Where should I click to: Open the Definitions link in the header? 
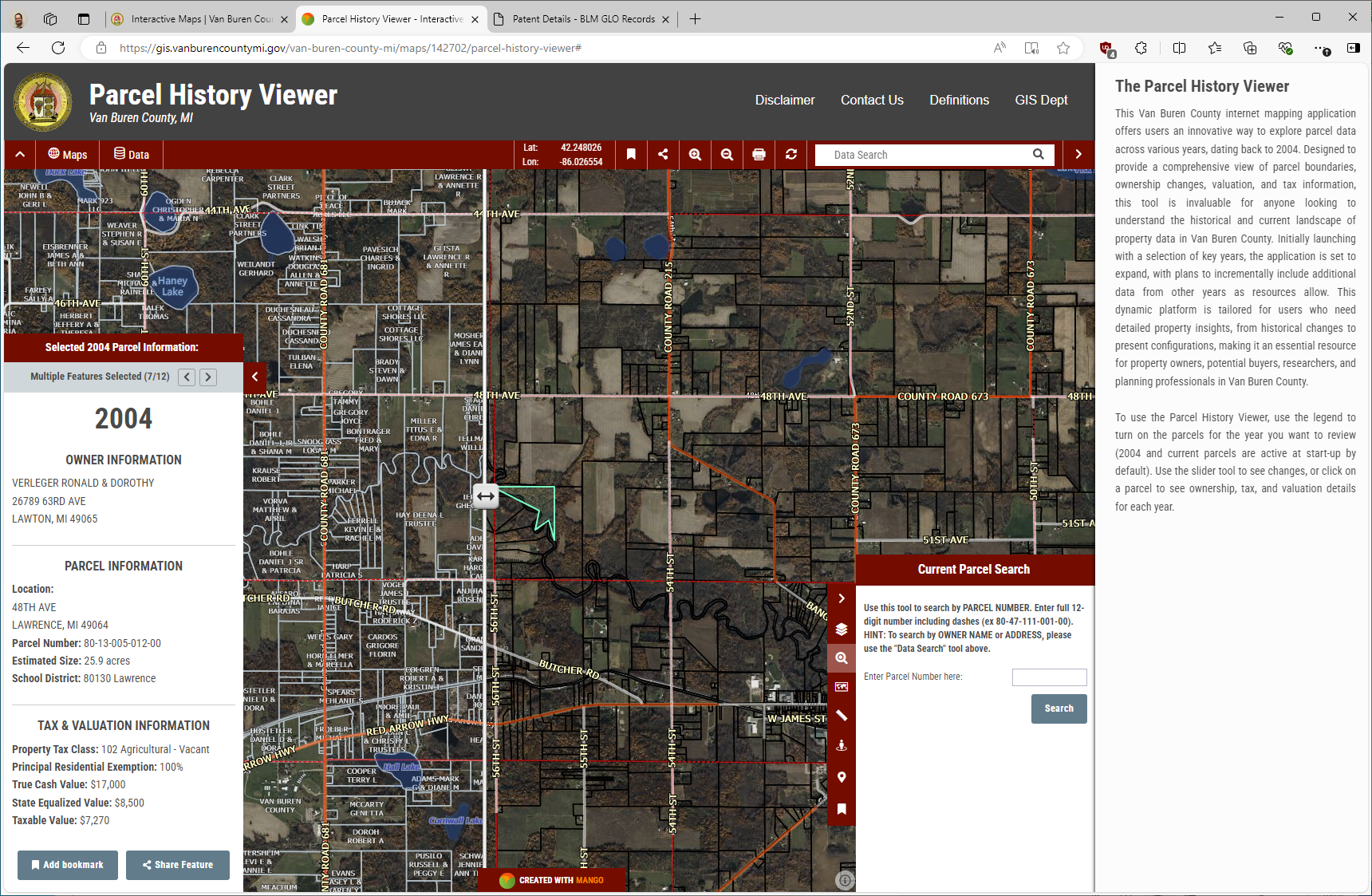959,100
